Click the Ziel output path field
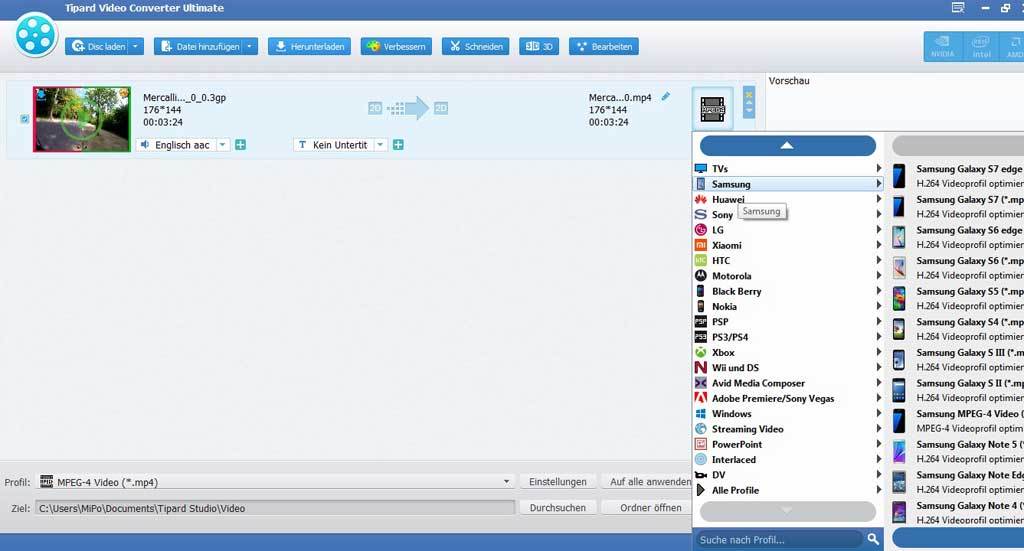Image resolution: width=1024 pixels, height=551 pixels. tap(275, 508)
